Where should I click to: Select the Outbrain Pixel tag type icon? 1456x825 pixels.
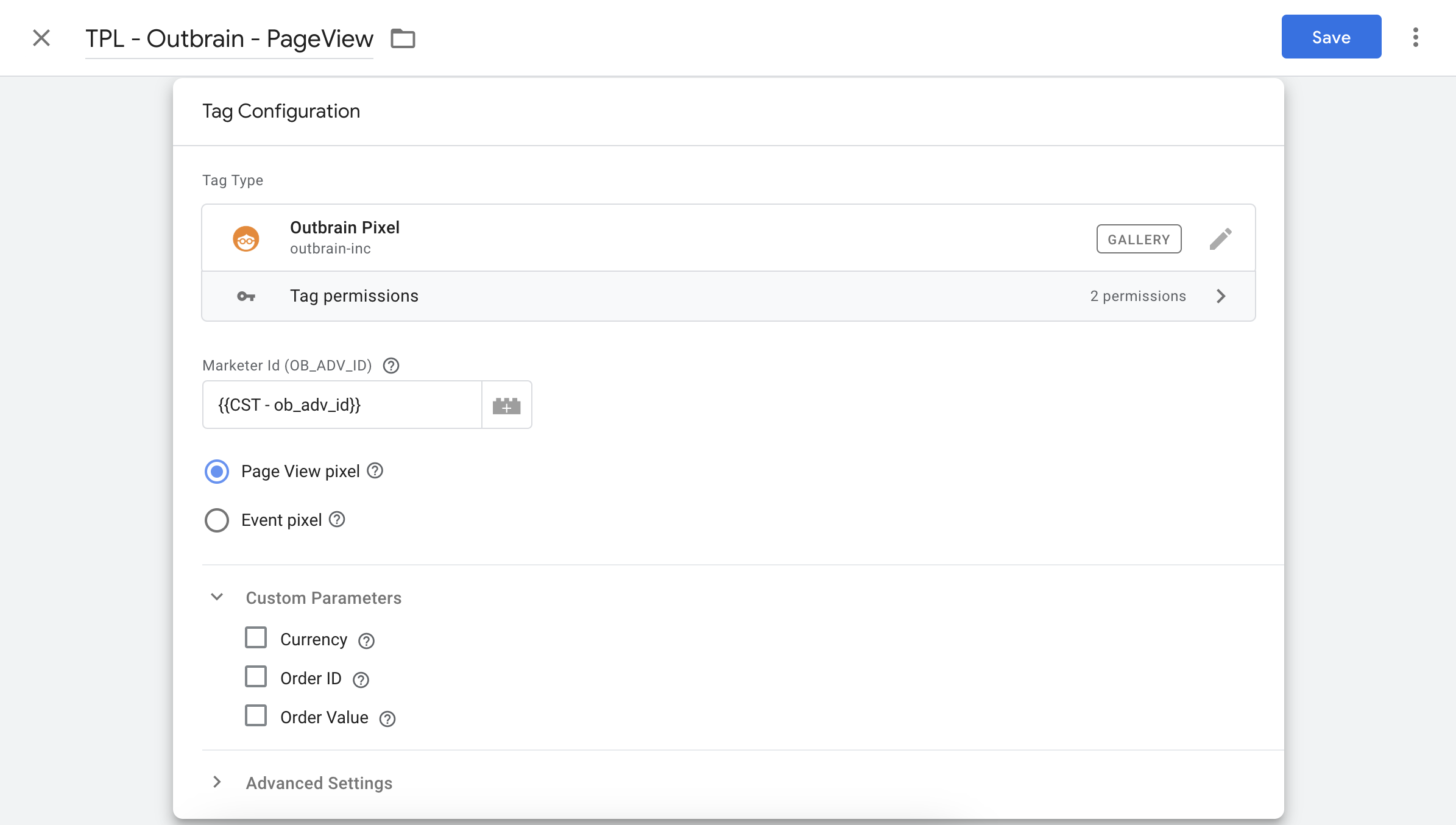246,238
